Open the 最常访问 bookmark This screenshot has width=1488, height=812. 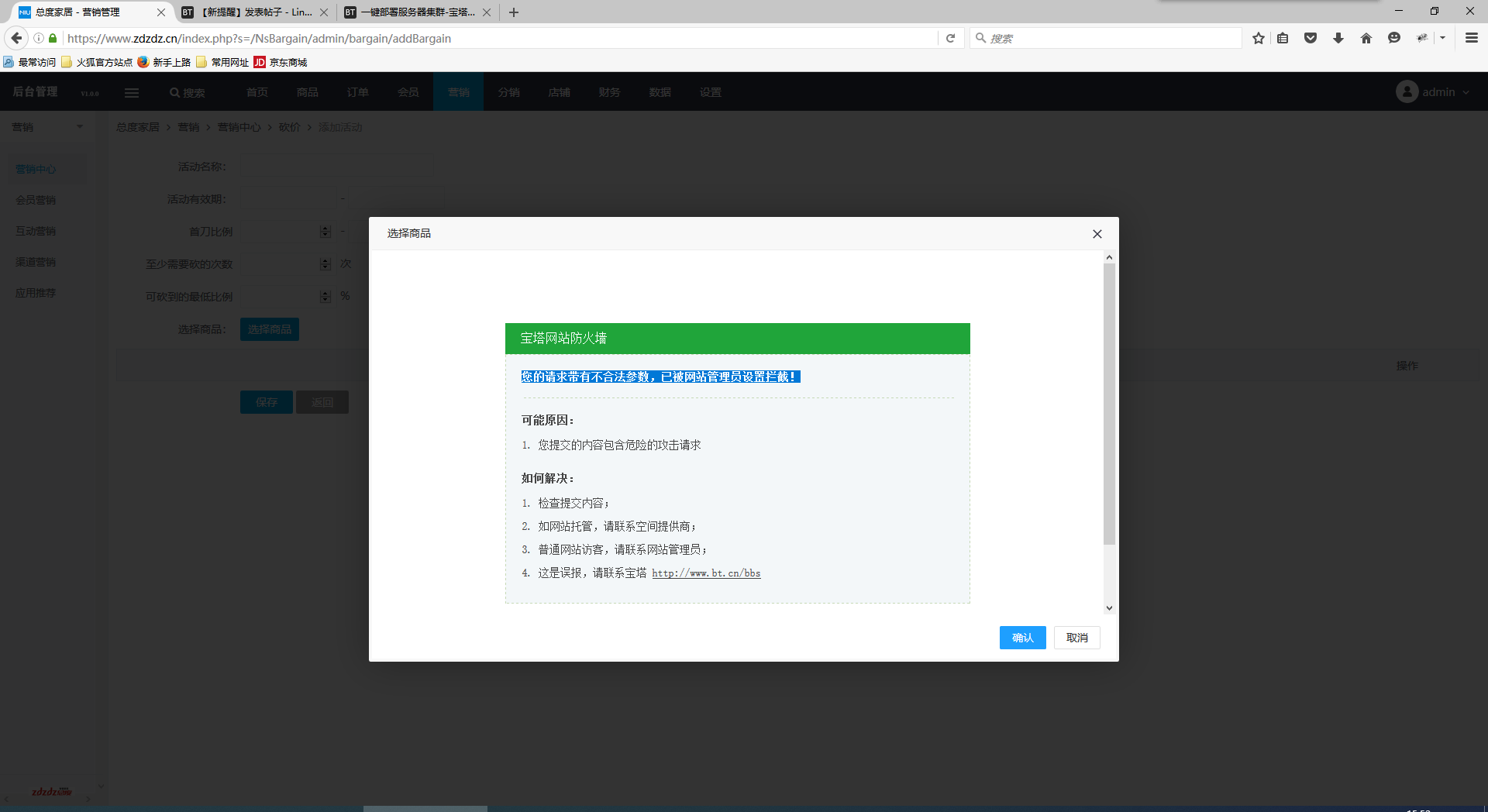[30, 62]
